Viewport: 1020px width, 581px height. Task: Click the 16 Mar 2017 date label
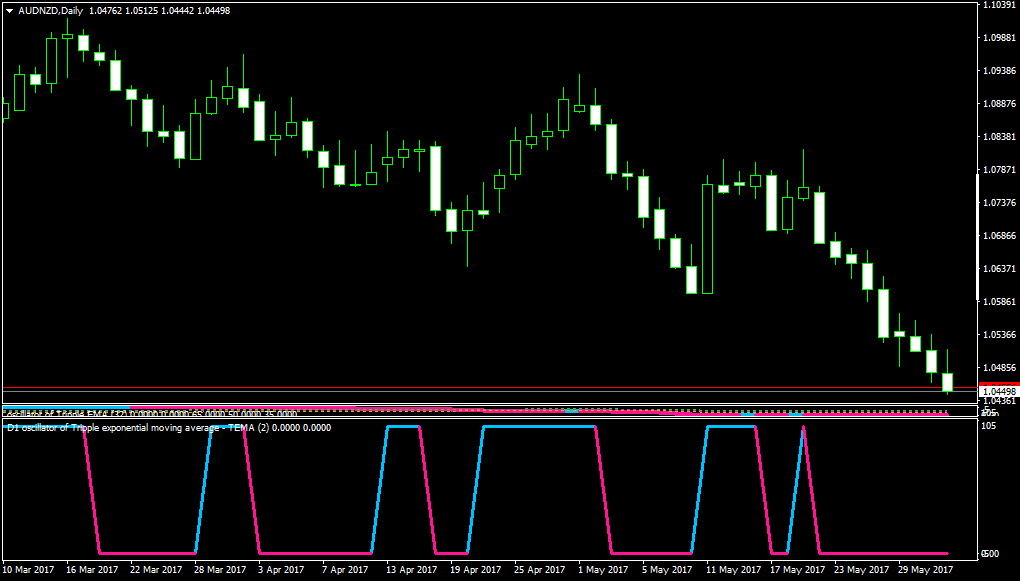point(92,570)
